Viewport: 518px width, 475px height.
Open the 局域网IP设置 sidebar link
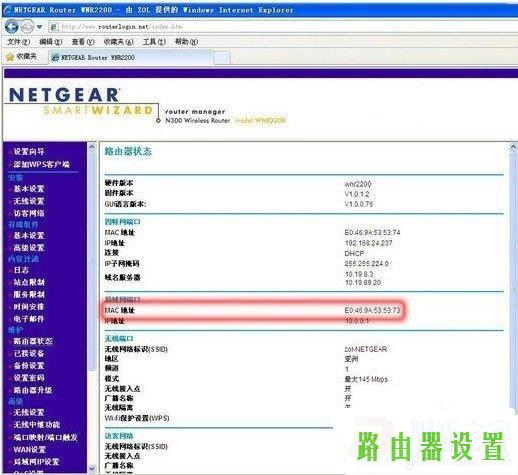36,462
